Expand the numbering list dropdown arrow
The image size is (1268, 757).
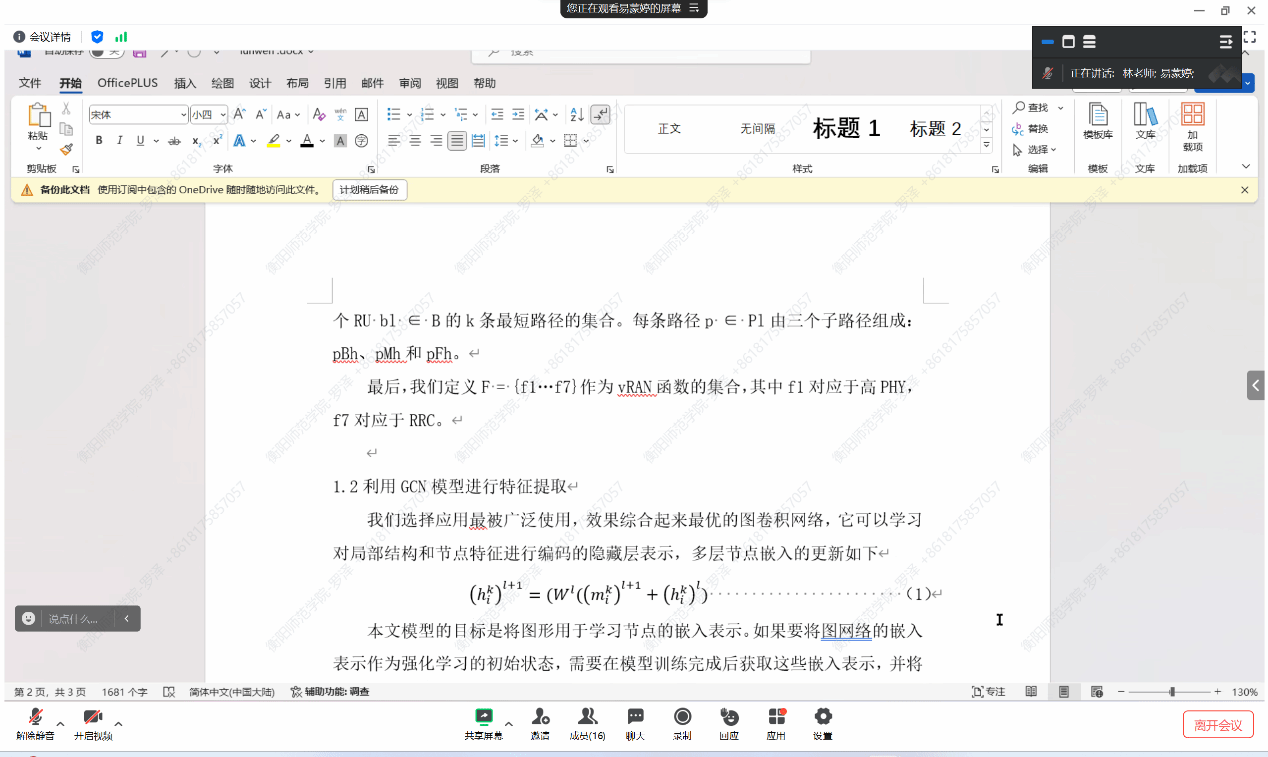point(443,115)
